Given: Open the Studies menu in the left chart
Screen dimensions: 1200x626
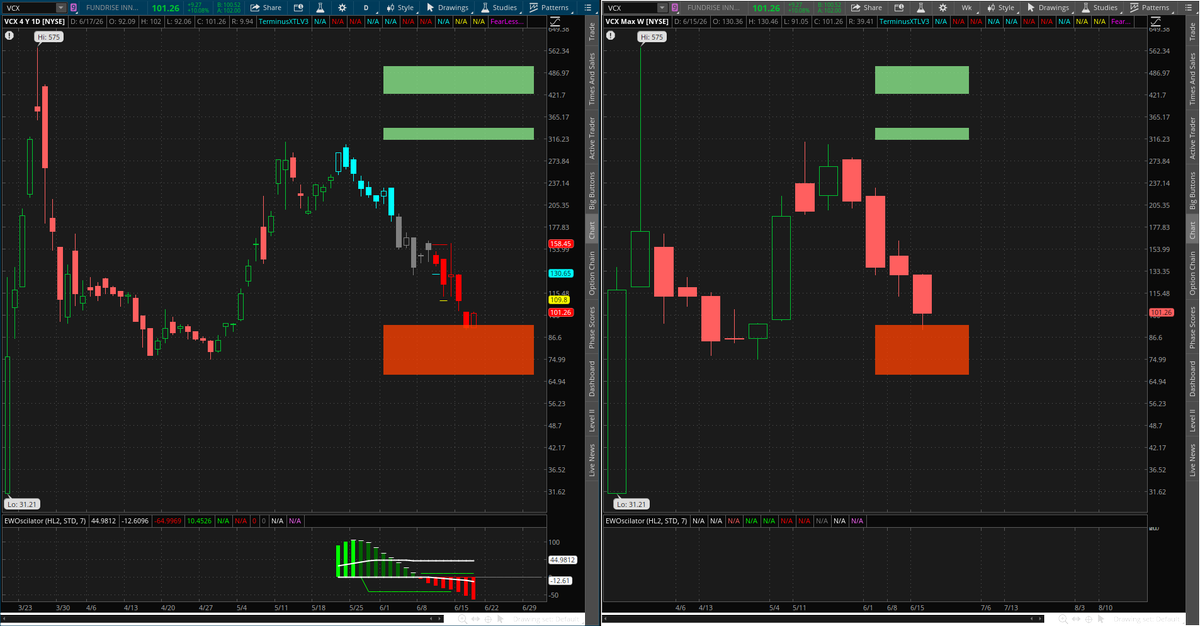Looking at the screenshot, I should 498,8.
